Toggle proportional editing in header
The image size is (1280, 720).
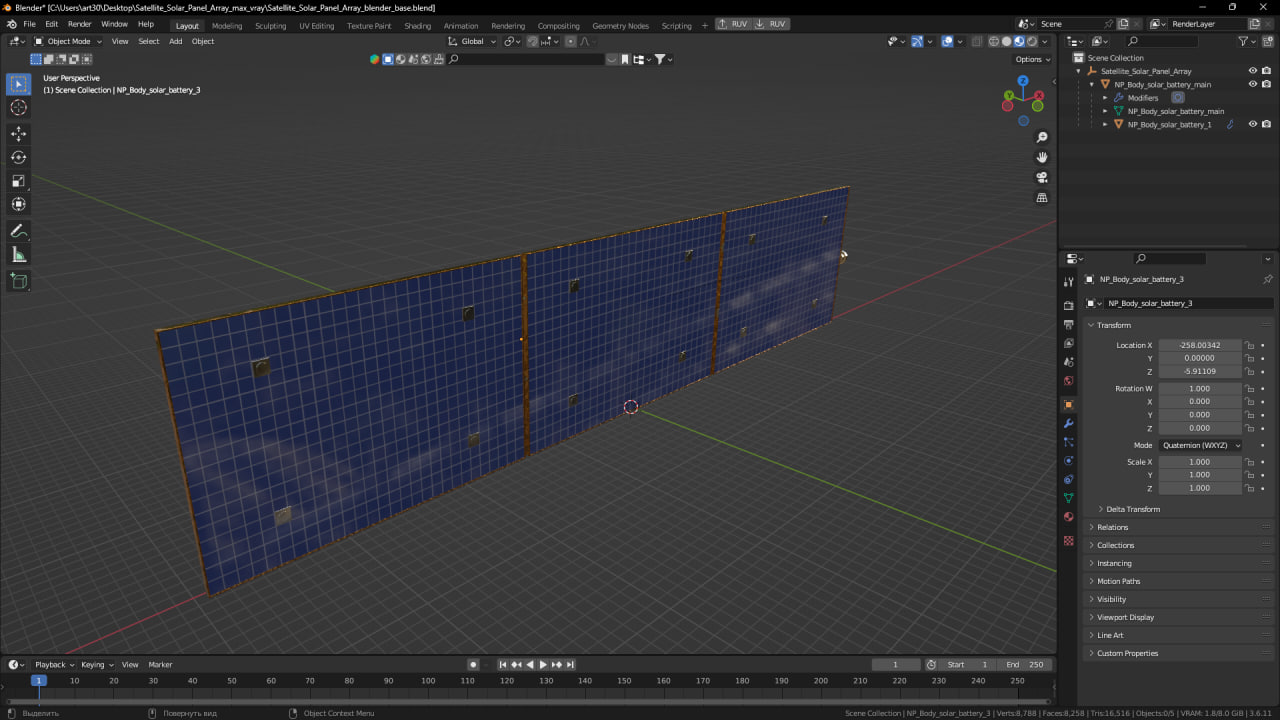pos(571,41)
